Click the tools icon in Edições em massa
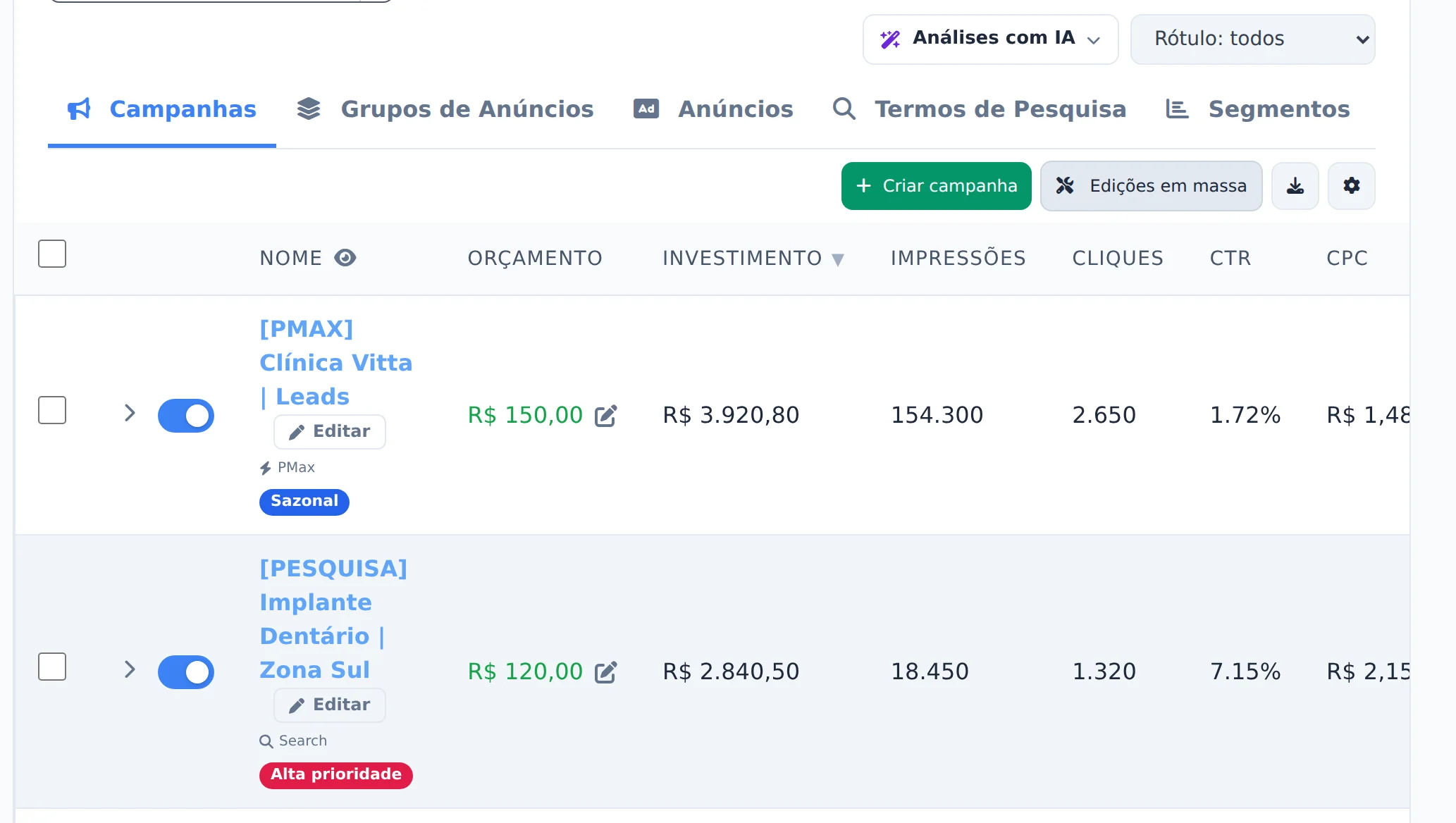This screenshot has width=1456, height=823. pyautogui.click(x=1065, y=186)
